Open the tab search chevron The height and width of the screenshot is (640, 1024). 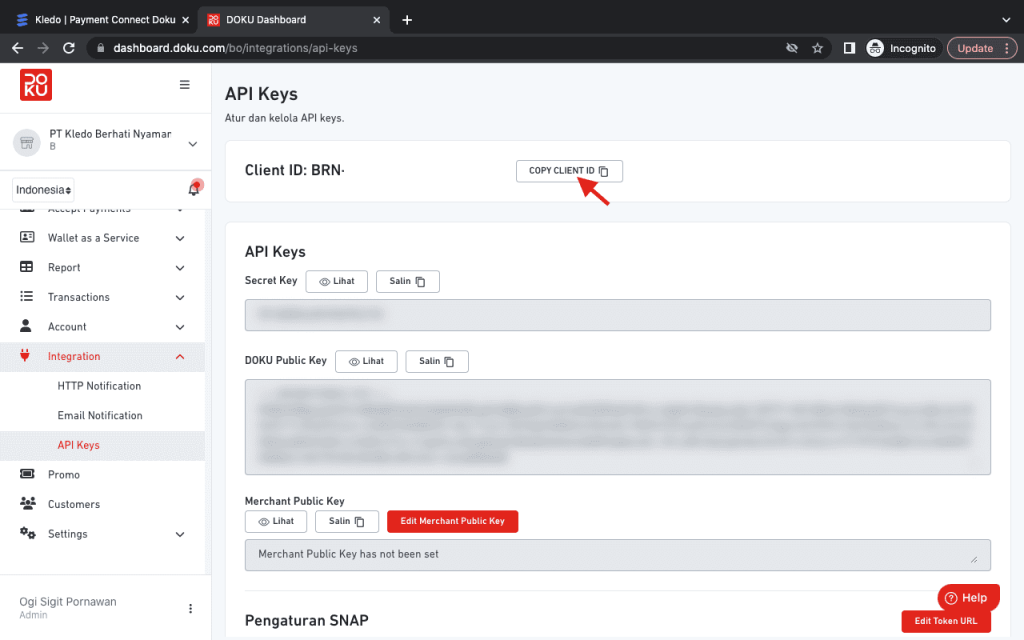(x=1006, y=20)
